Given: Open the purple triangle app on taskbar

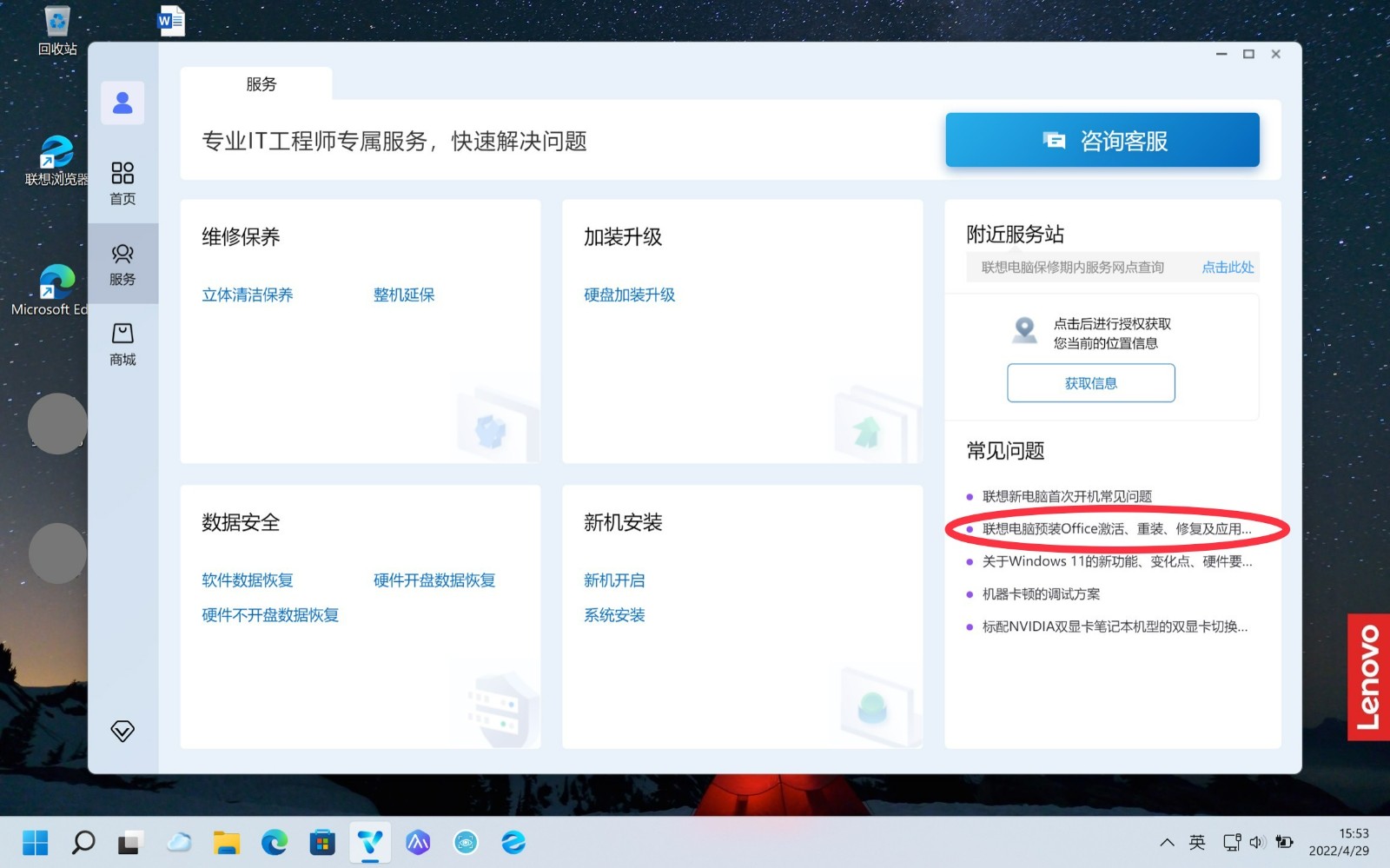Looking at the screenshot, I should [x=418, y=842].
